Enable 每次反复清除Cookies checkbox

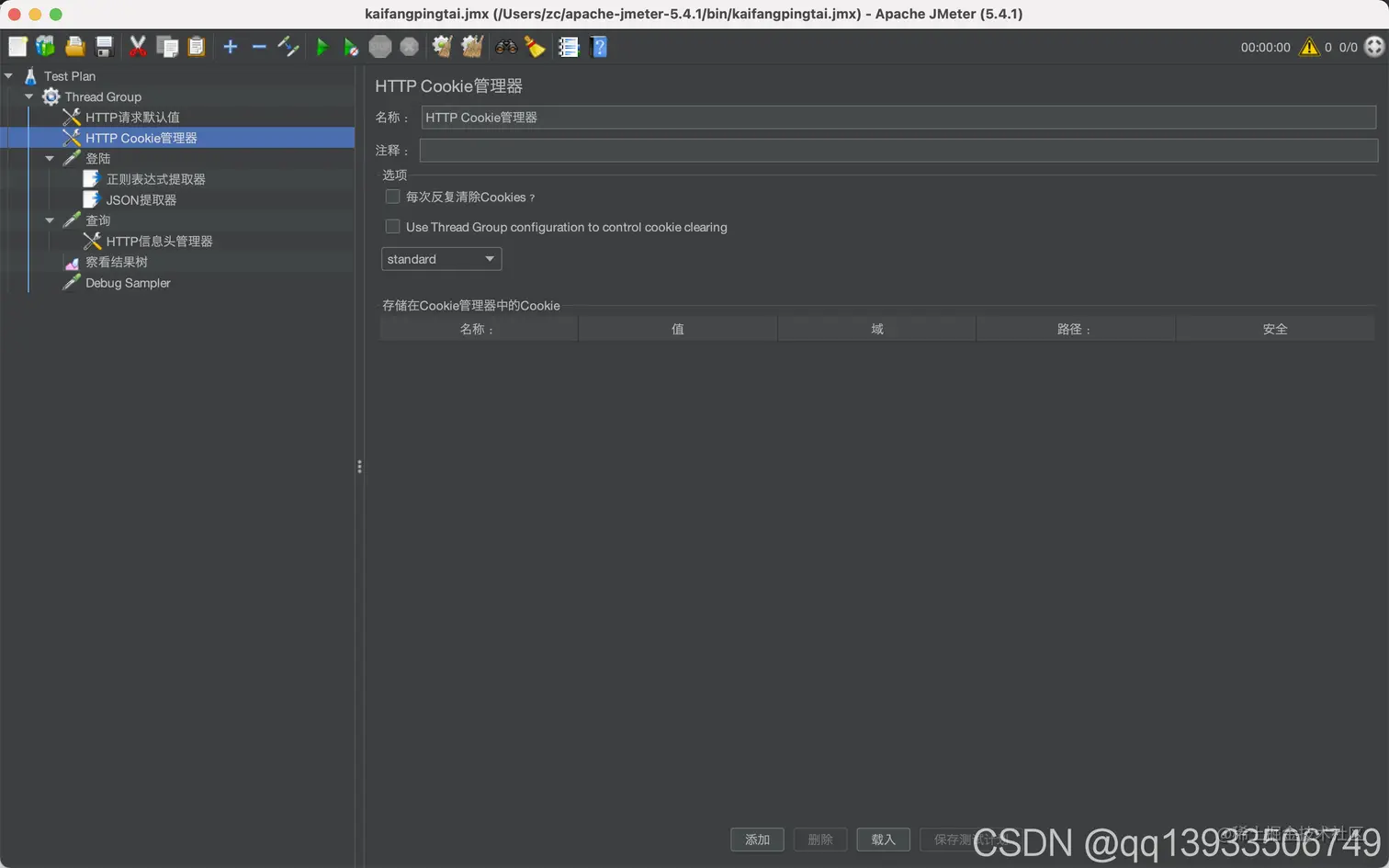click(392, 197)
